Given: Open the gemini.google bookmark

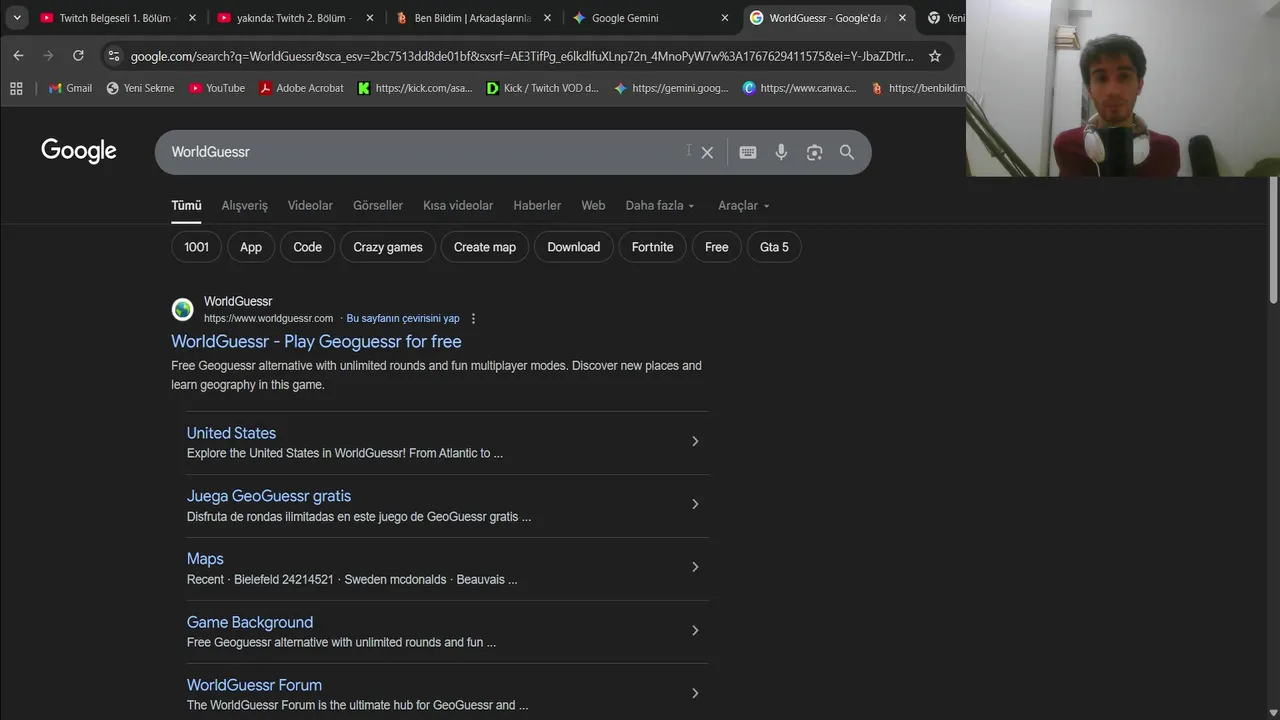Looking at the screenshot, I should [671, 88].
